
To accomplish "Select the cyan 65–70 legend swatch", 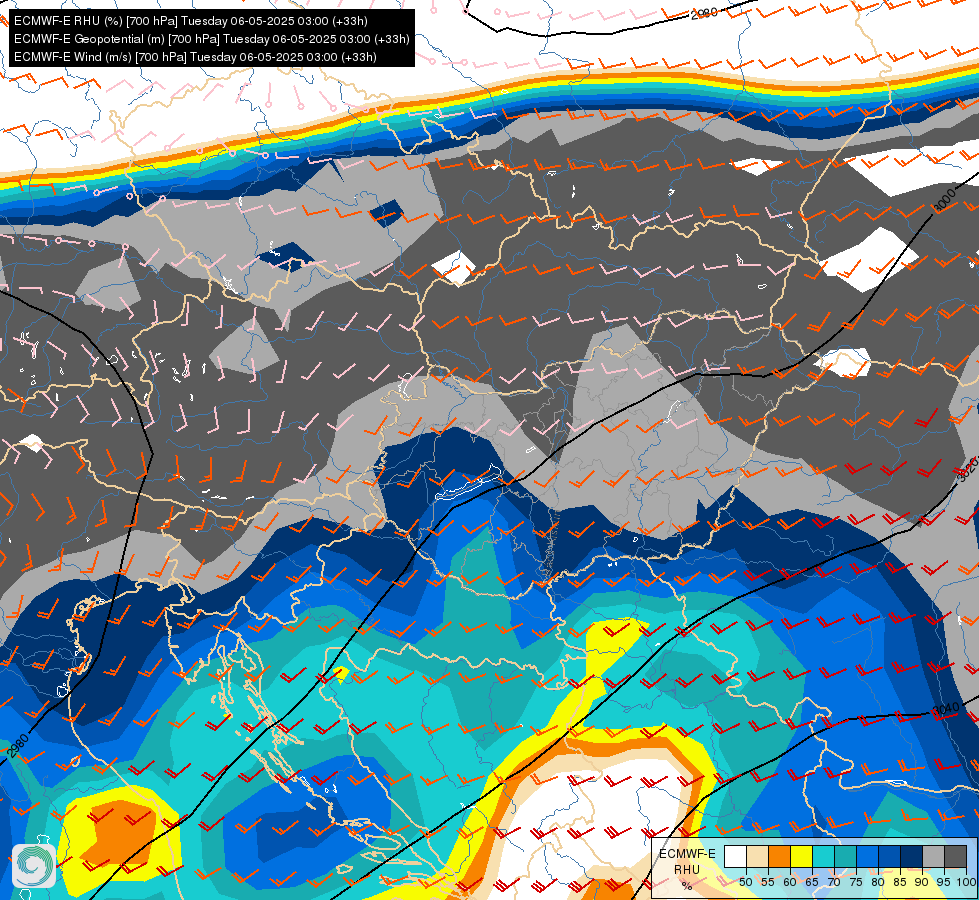I will (824, 856).
